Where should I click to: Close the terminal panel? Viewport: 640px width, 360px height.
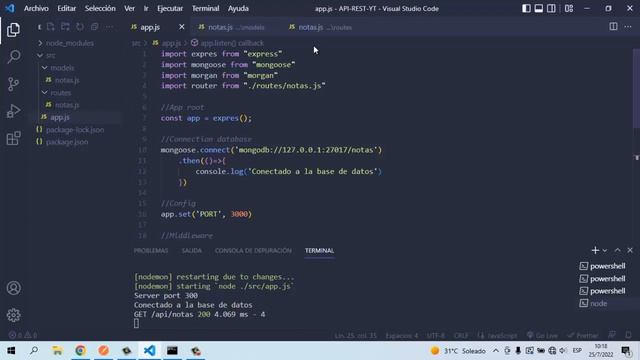coord(630,250)
